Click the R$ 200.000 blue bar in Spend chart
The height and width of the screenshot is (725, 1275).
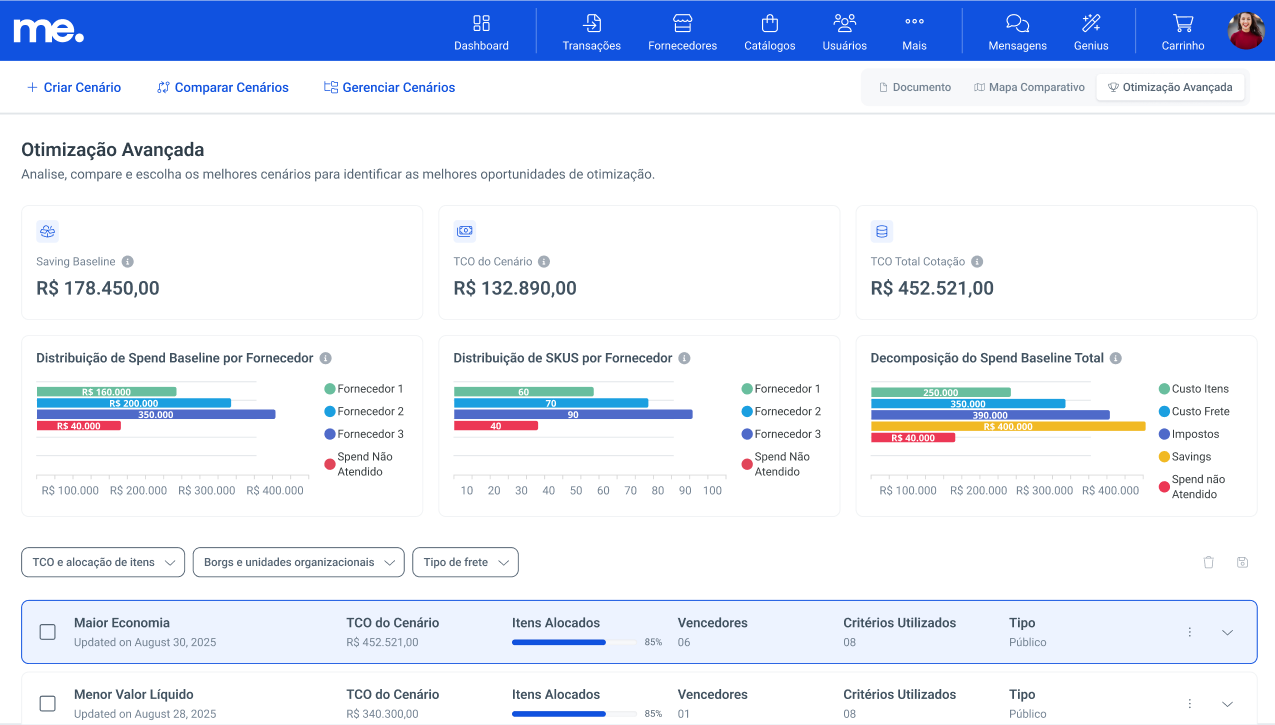pyautogui.click(x=134, y=403)
